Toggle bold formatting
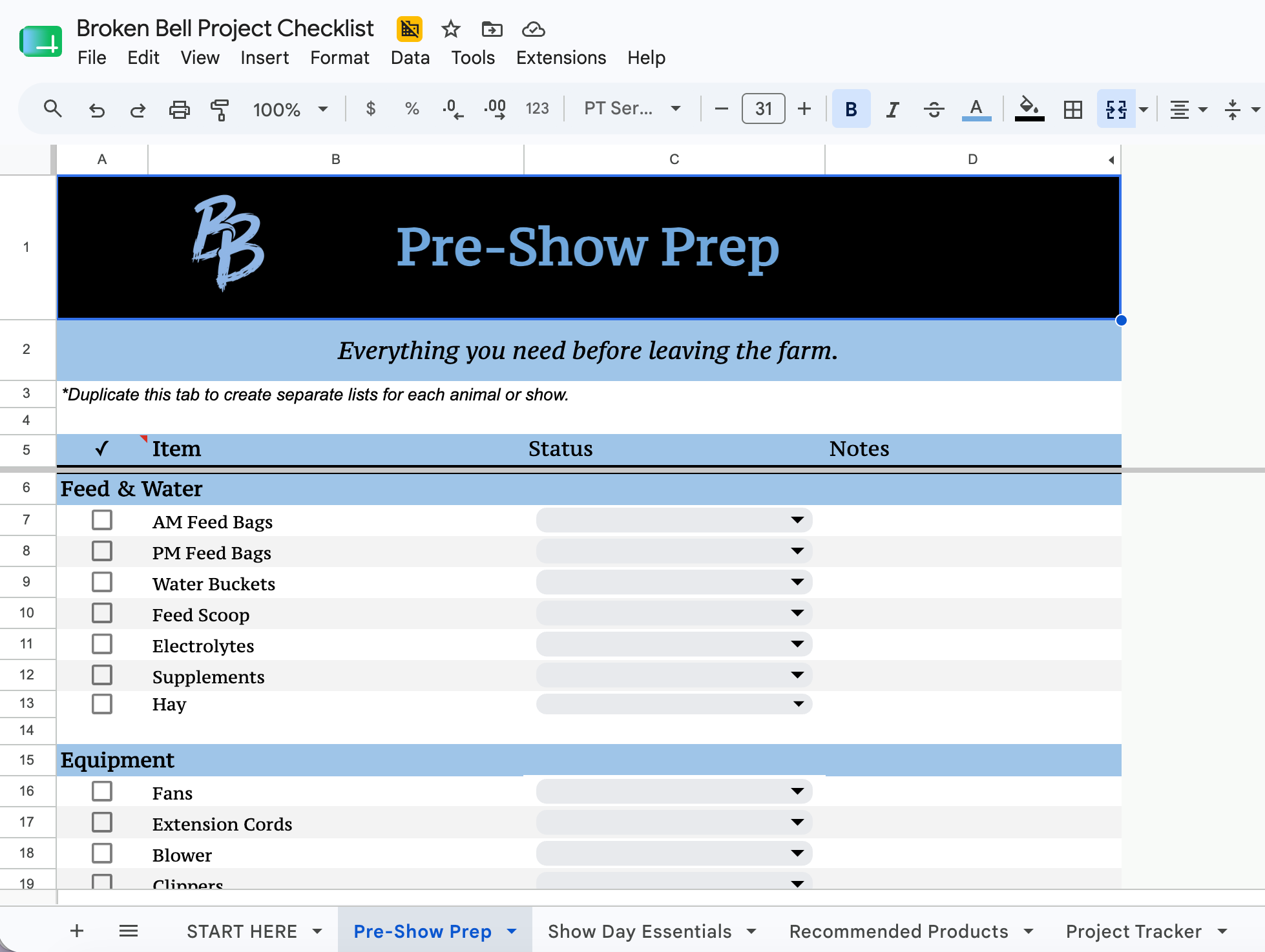The height and width of the screenshot is (952, 1265). 851,109
